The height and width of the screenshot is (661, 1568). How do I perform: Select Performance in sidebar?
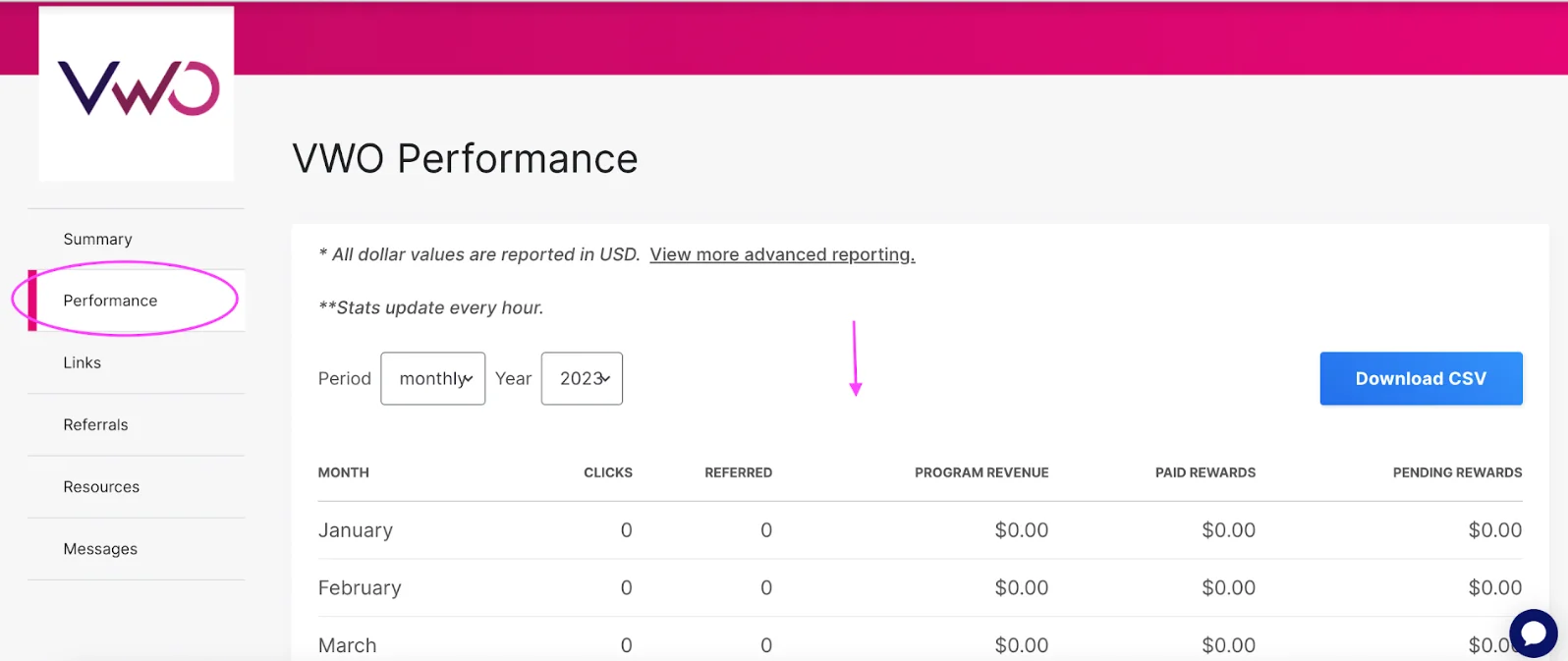(x=110, y=301)
